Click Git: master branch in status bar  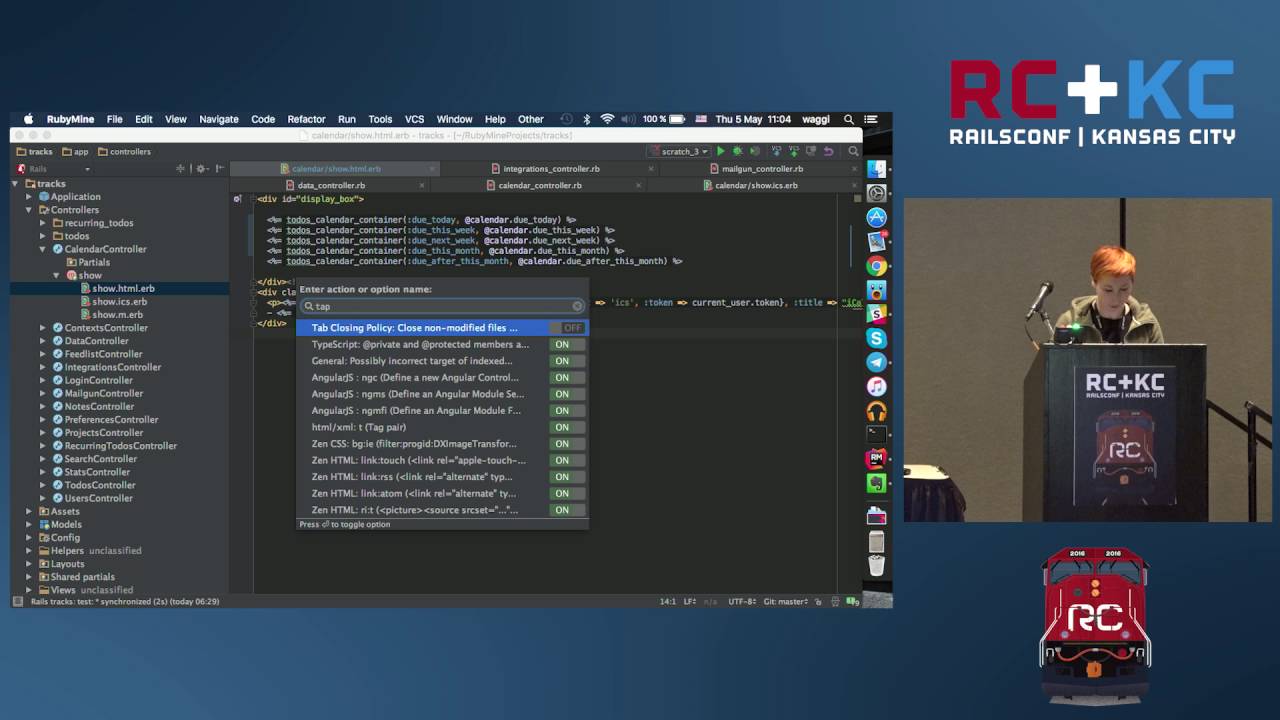tap(786, 601)
